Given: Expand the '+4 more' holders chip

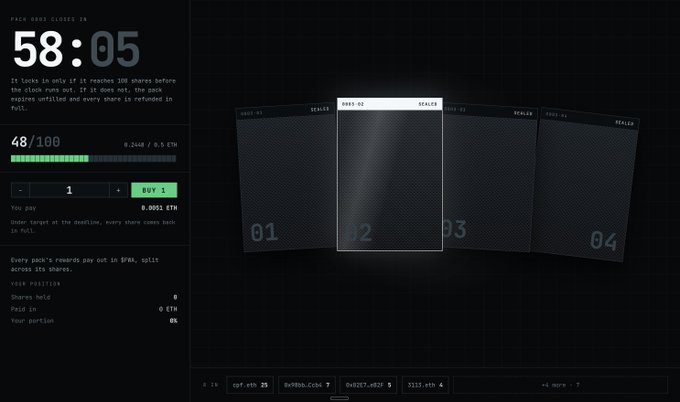Looking at the screenshot, I should pyautogui.click(x=560, y=385).
